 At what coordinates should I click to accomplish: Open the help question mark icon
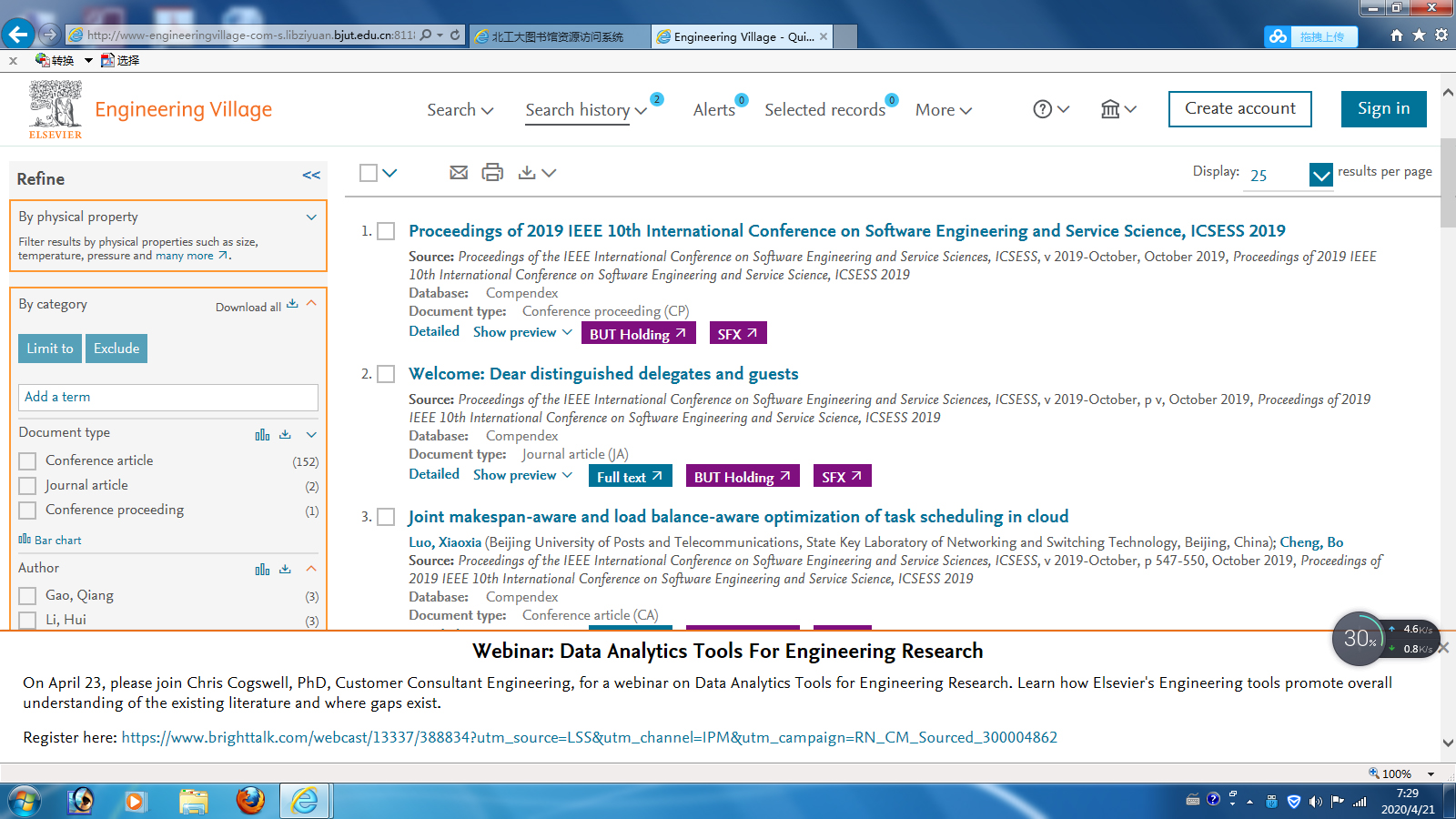click(x=1043, y=109)
